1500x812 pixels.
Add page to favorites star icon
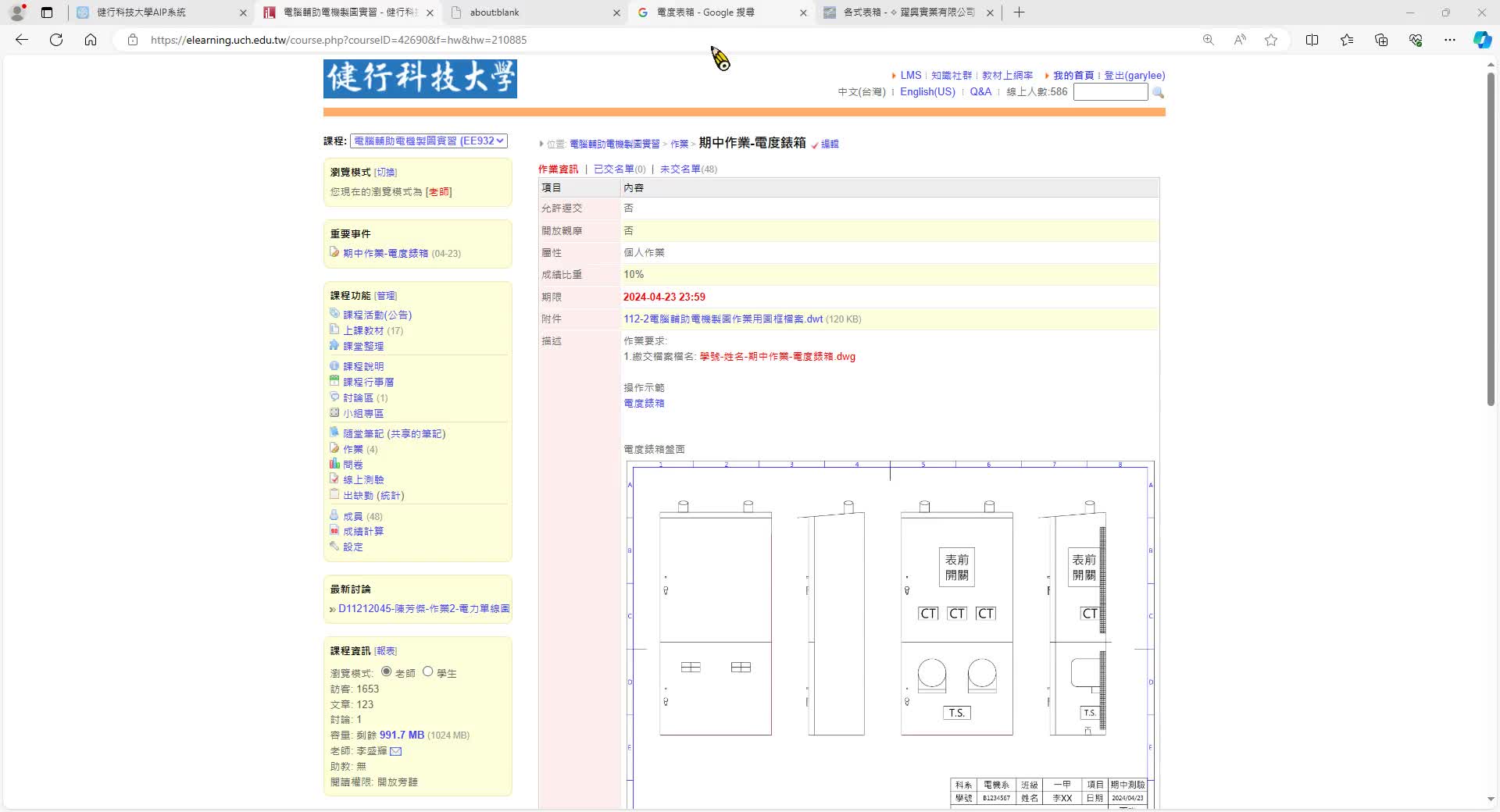pos(1271,40)
